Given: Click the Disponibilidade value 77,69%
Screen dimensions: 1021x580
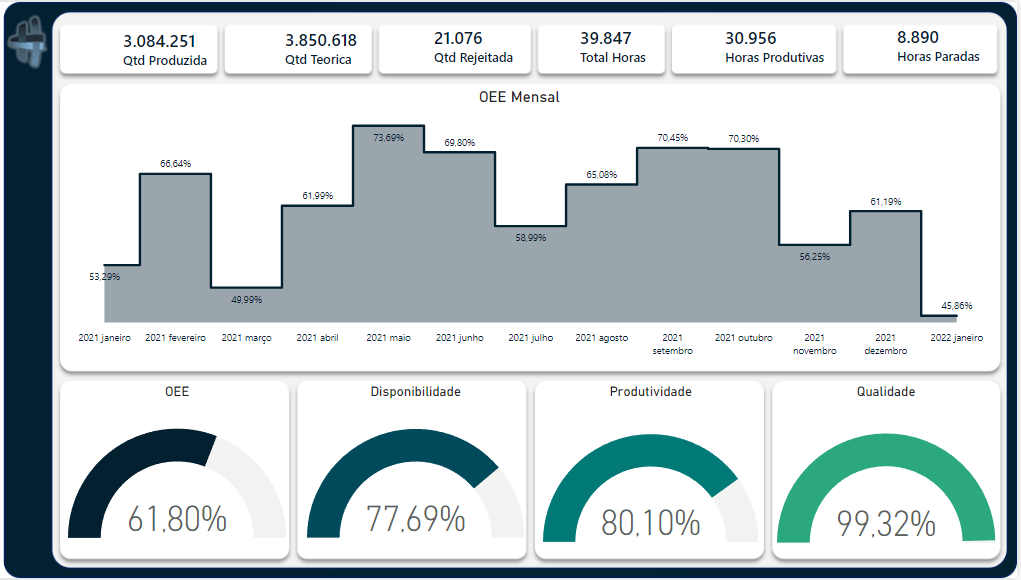Looking at the screenshot, I should tap(415, 519).
